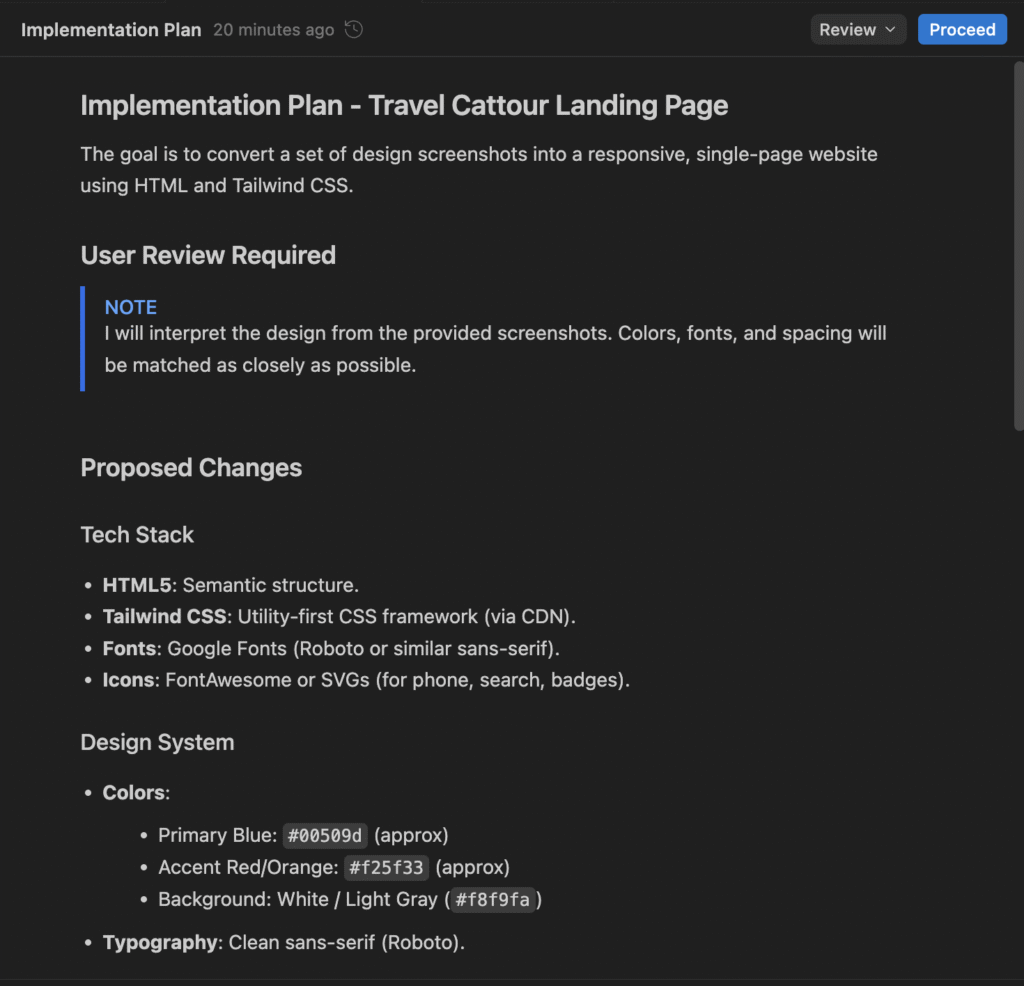1024x986 pixels.
Task: Click the bold Colors bullet label
Action: pyautogui.click(x=134, y=793)
